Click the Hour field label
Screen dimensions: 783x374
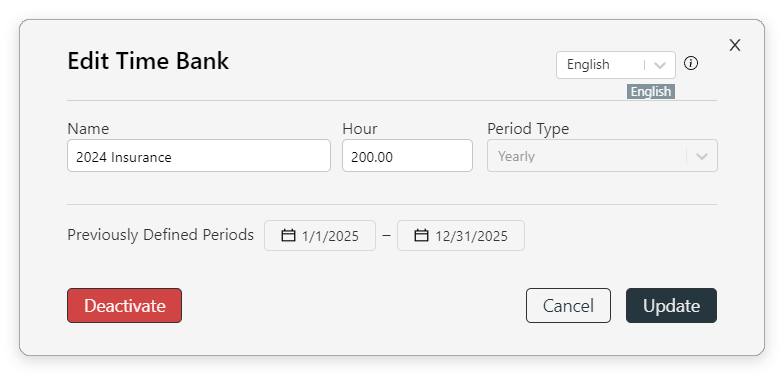[360, 129]
